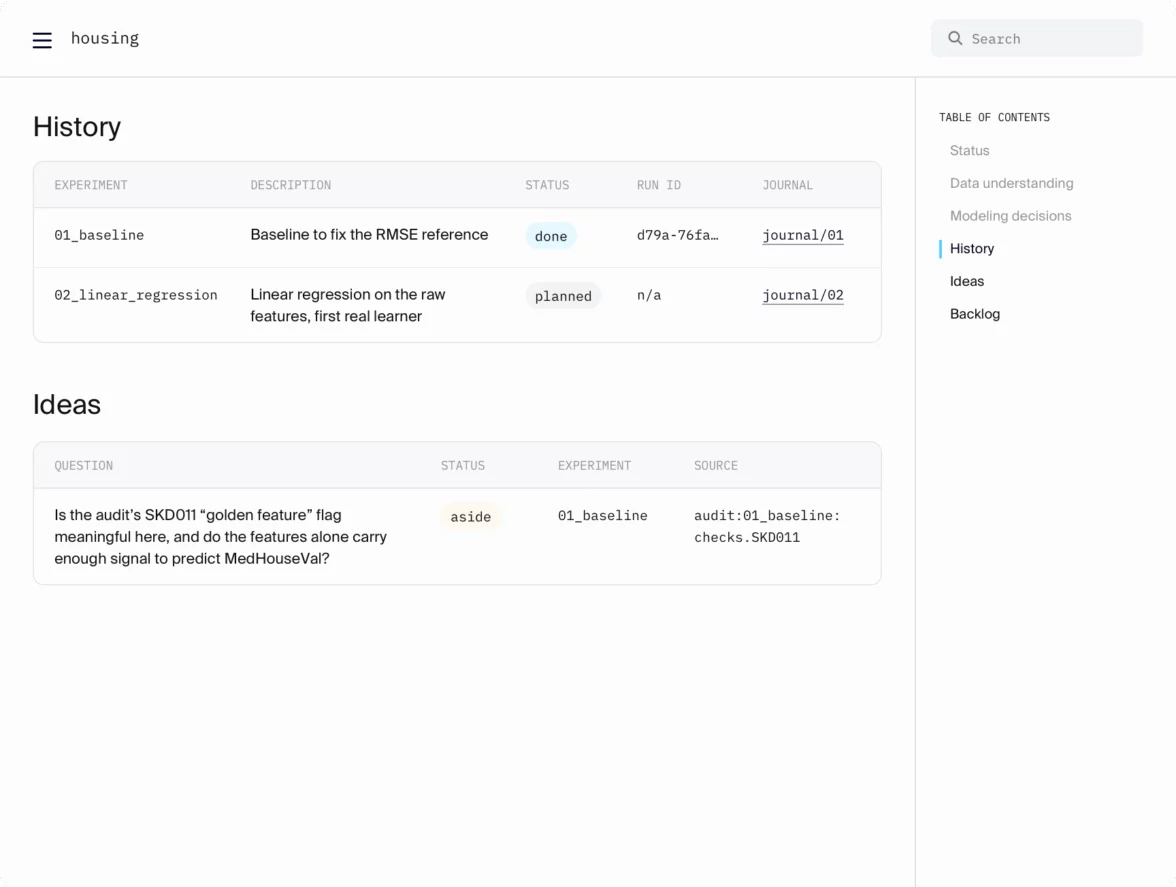
Task: Focus the Search input field
Action: pyautogui.click(x=1036, y=38)
